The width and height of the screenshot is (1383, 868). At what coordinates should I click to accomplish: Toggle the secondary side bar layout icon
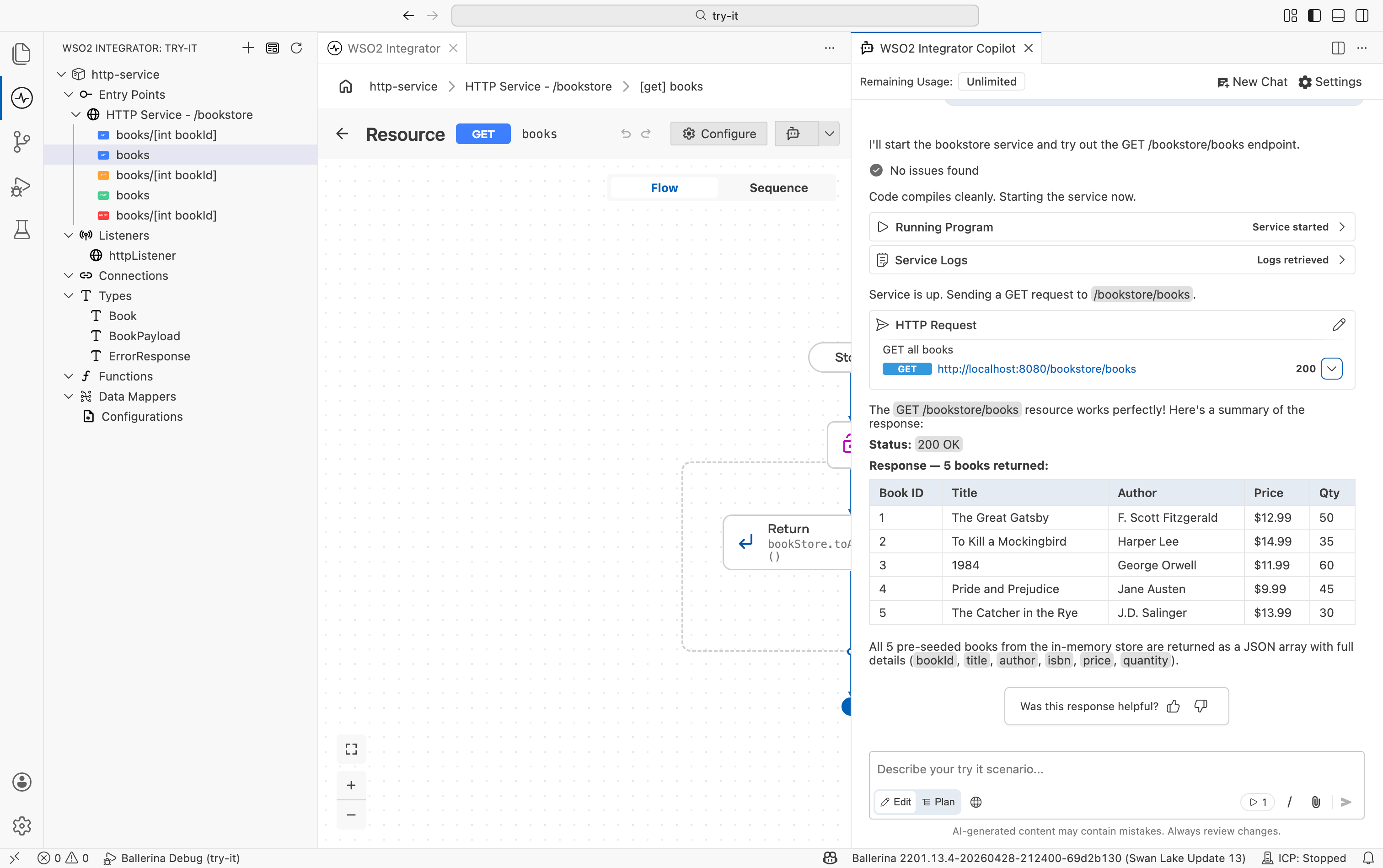(x=1362, y=16)
